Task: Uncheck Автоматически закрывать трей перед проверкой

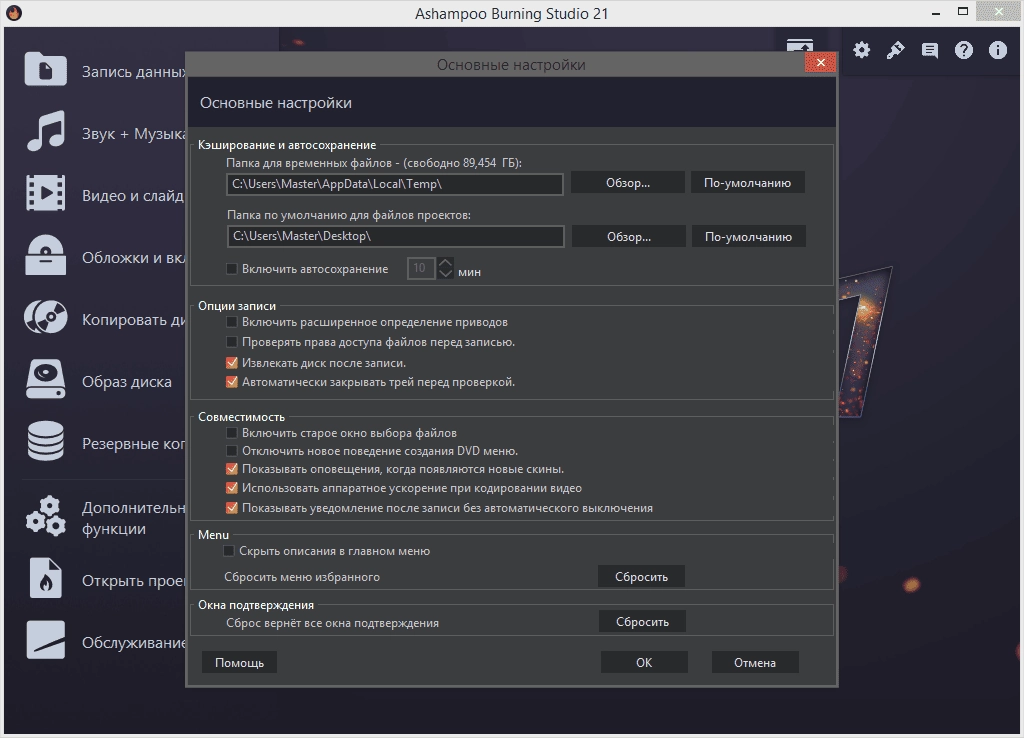Action: pyautogui.click(x=231, y=382)
